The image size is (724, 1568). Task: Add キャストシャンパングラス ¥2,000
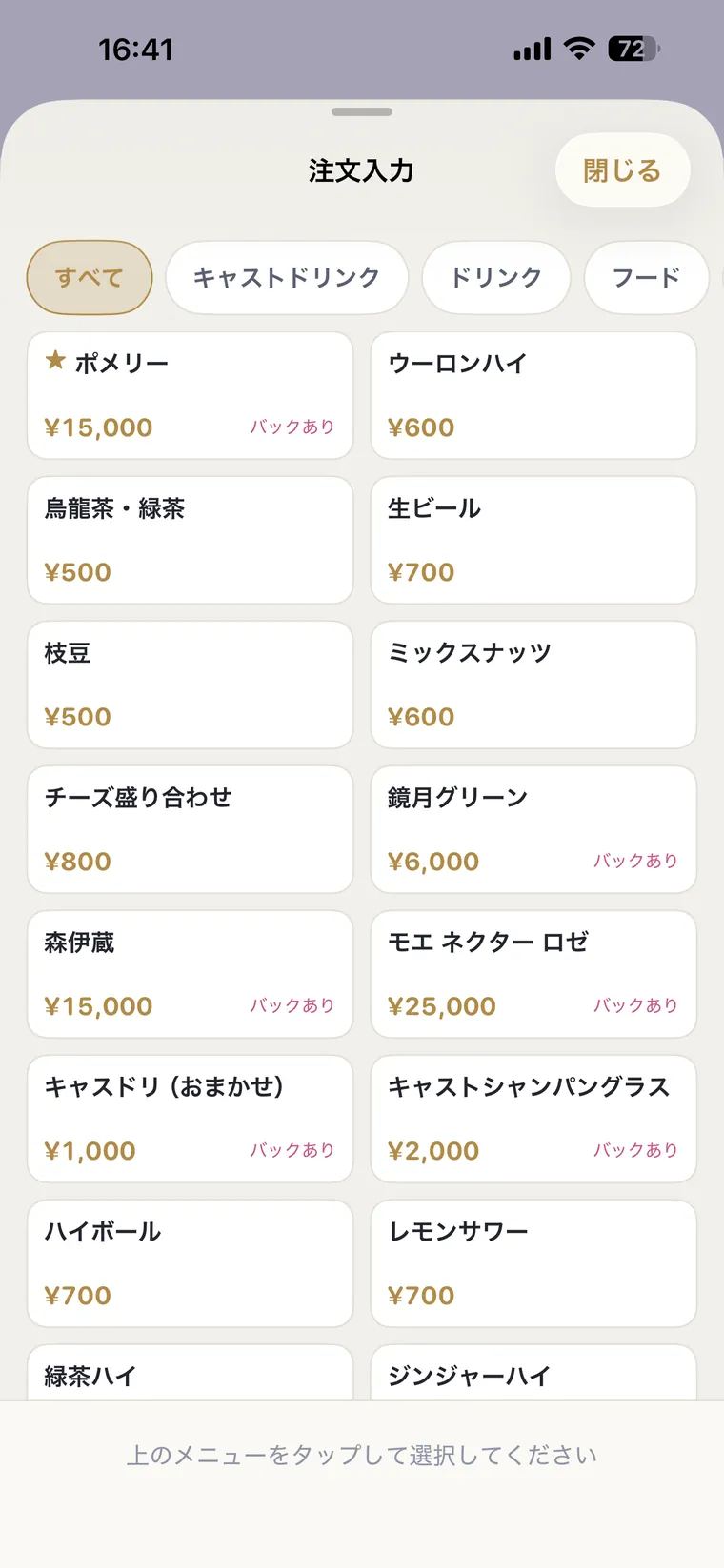point(533,1119)
